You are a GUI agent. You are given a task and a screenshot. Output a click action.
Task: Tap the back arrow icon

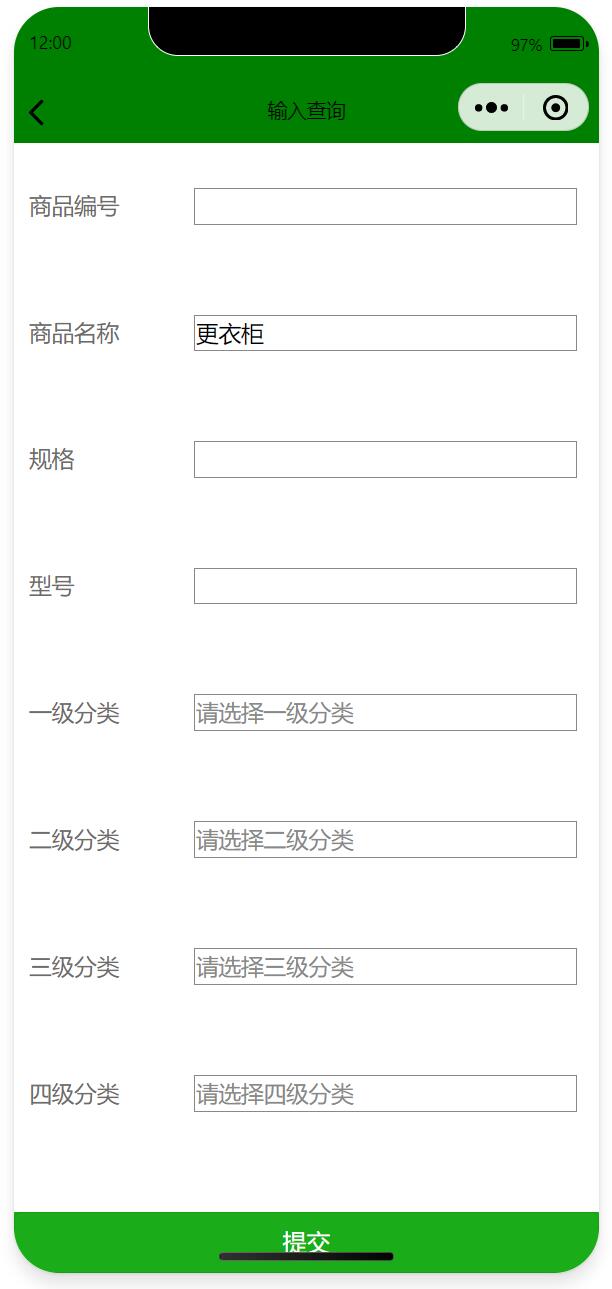pyautogui.click(x=37, y=112)
